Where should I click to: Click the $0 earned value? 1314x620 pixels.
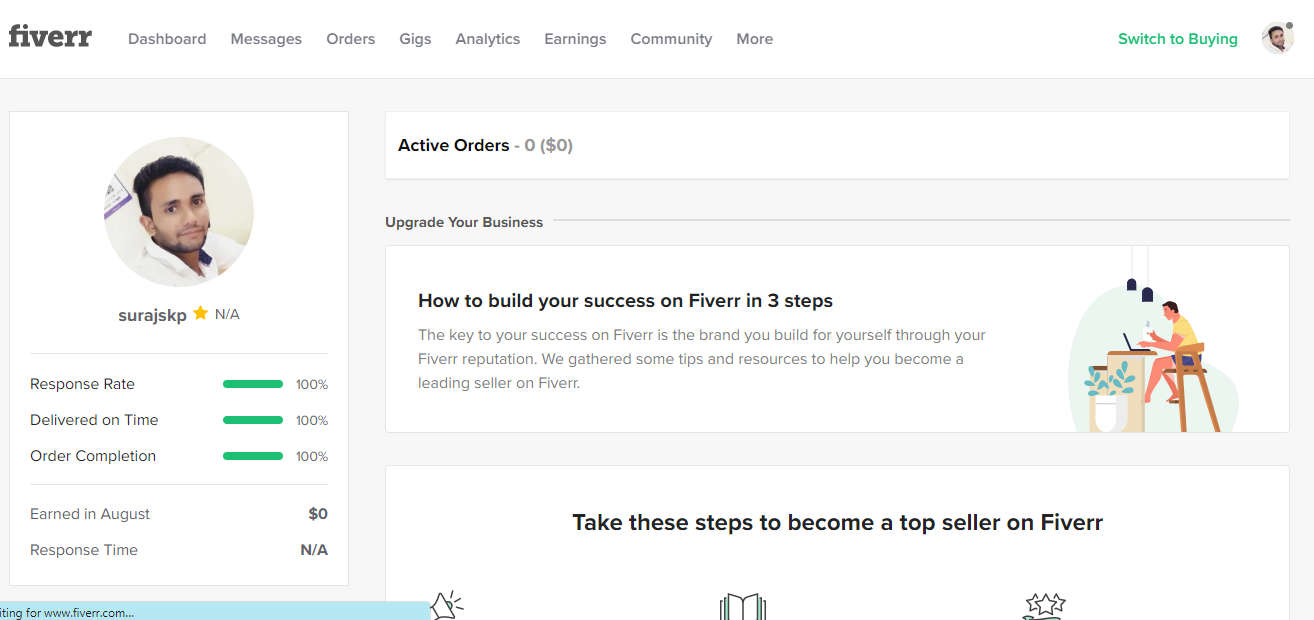coord(318,514)
